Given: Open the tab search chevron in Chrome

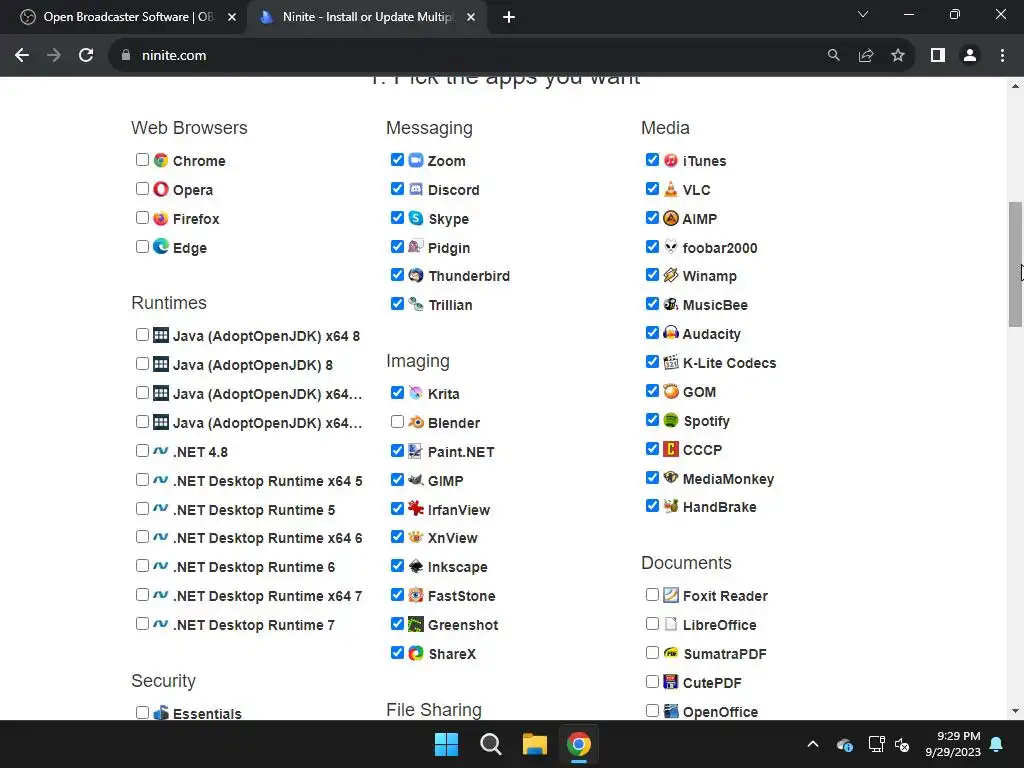Looking at the screenshot, I should pos(863,14).
